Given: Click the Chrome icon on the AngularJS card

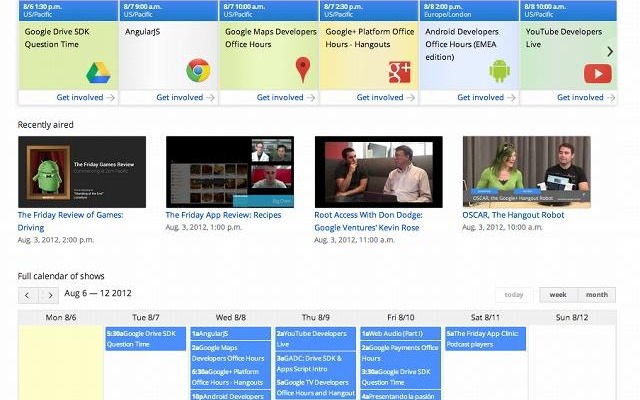Looking at the screenshot, I should pyautogui.click(x=198, y=70).
